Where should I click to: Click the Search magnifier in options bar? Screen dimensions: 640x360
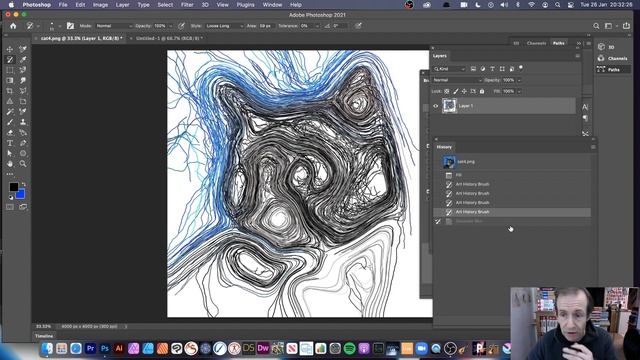click(596, 26)
